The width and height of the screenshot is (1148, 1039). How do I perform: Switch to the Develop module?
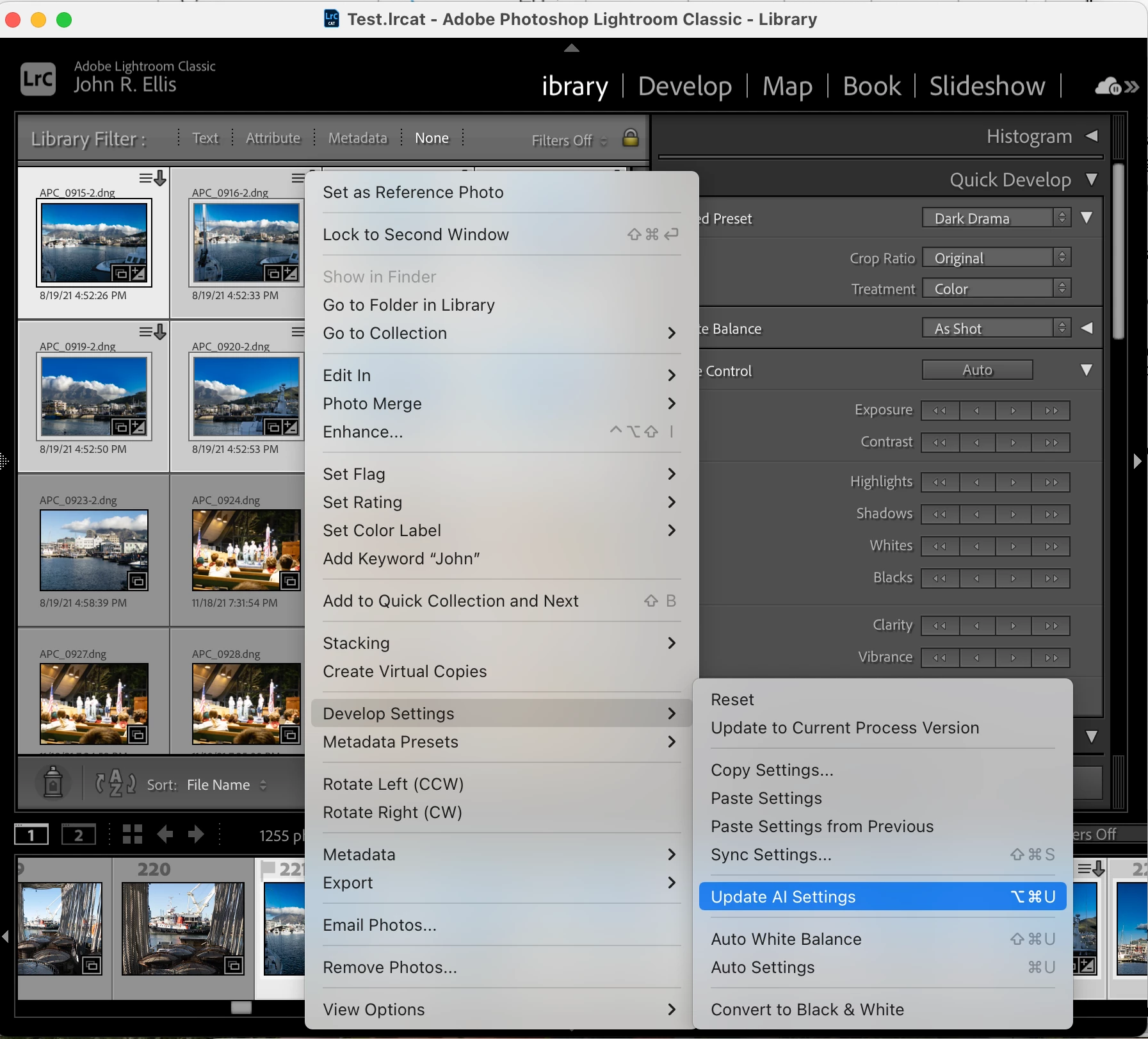[685, 86]
